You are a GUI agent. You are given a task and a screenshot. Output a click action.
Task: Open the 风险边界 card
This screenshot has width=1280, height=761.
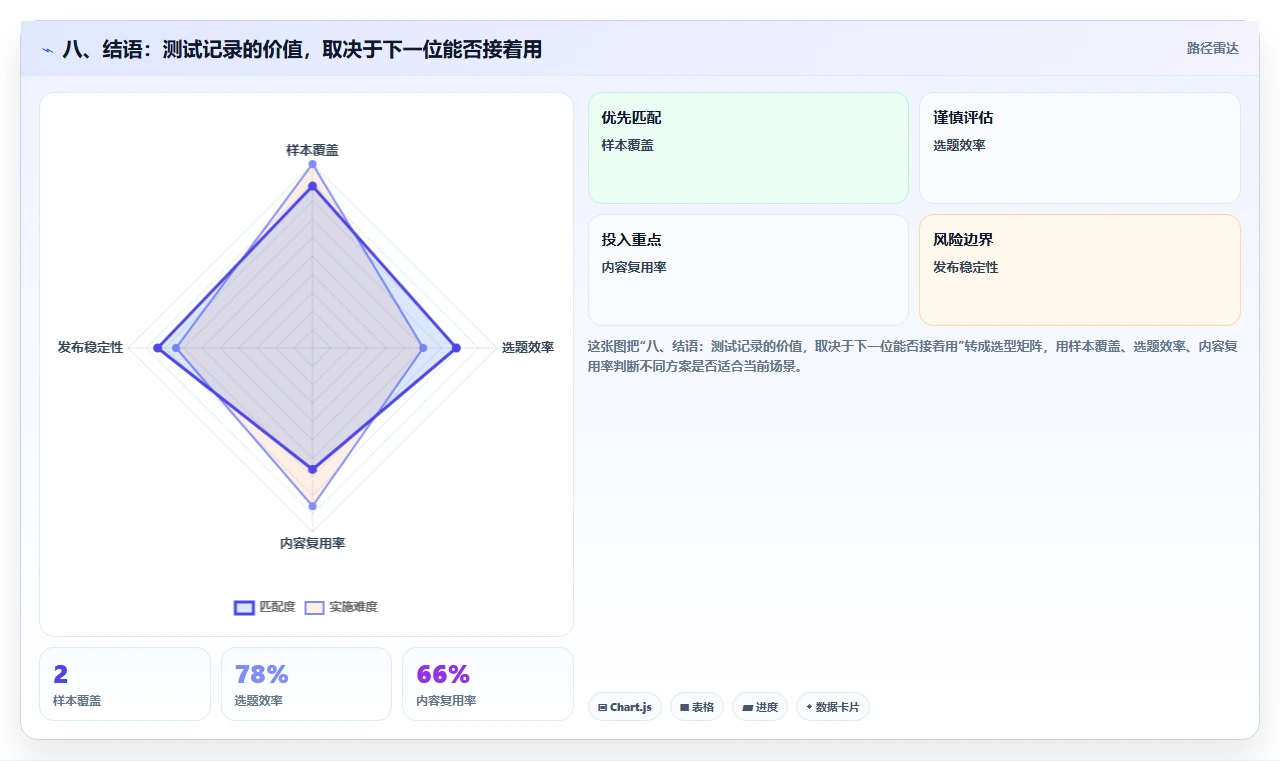(1079, 270)
